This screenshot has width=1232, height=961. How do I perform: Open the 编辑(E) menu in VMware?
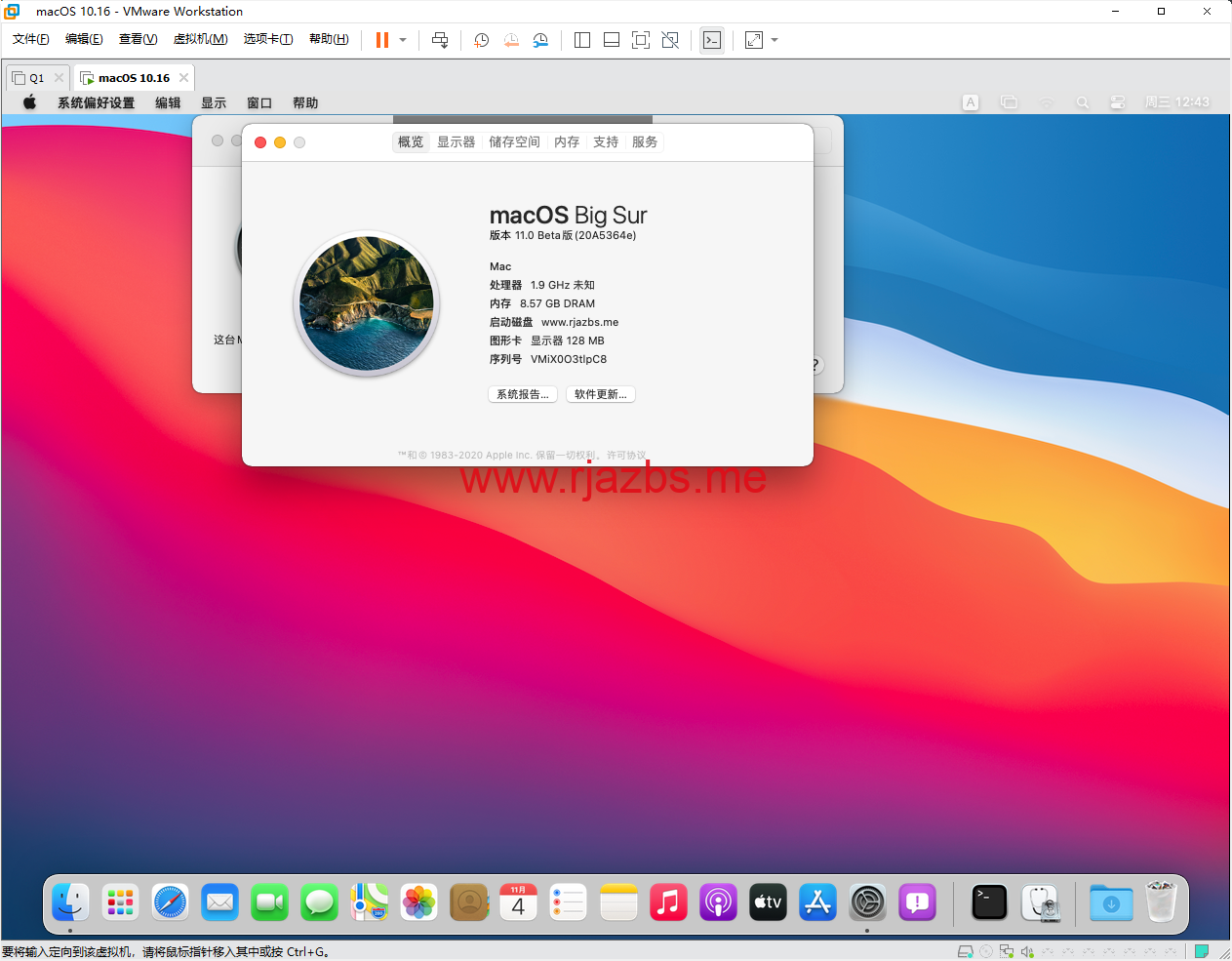(x=84, y=39)
